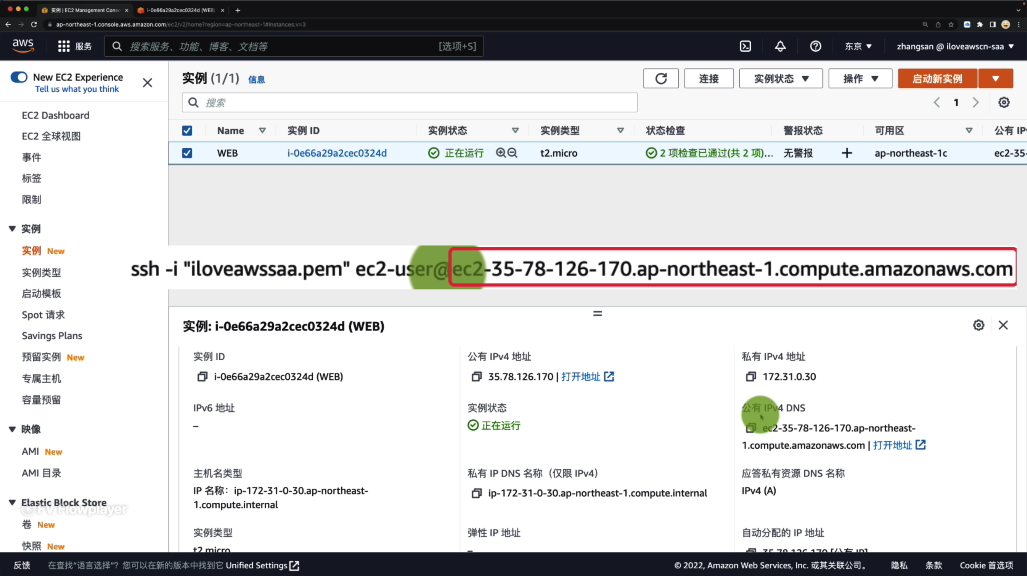This screenshot has height=576, width=1027.
Task: Switch to second browser tab
Action: pyautogui.click(x=180, y=10)
